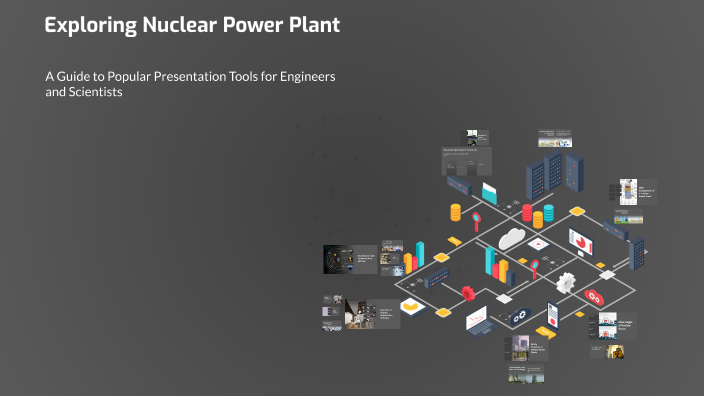The width and height of the screenshot is (704, 396).
Task: Open the slide with the yellow hazmat photo
Action: tap(607, 352)
